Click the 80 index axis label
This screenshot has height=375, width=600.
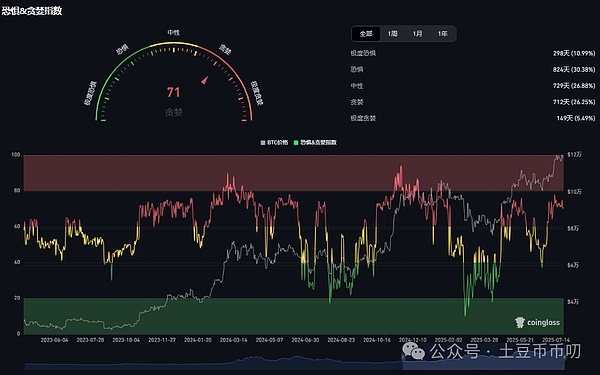(x=17, y=190)
